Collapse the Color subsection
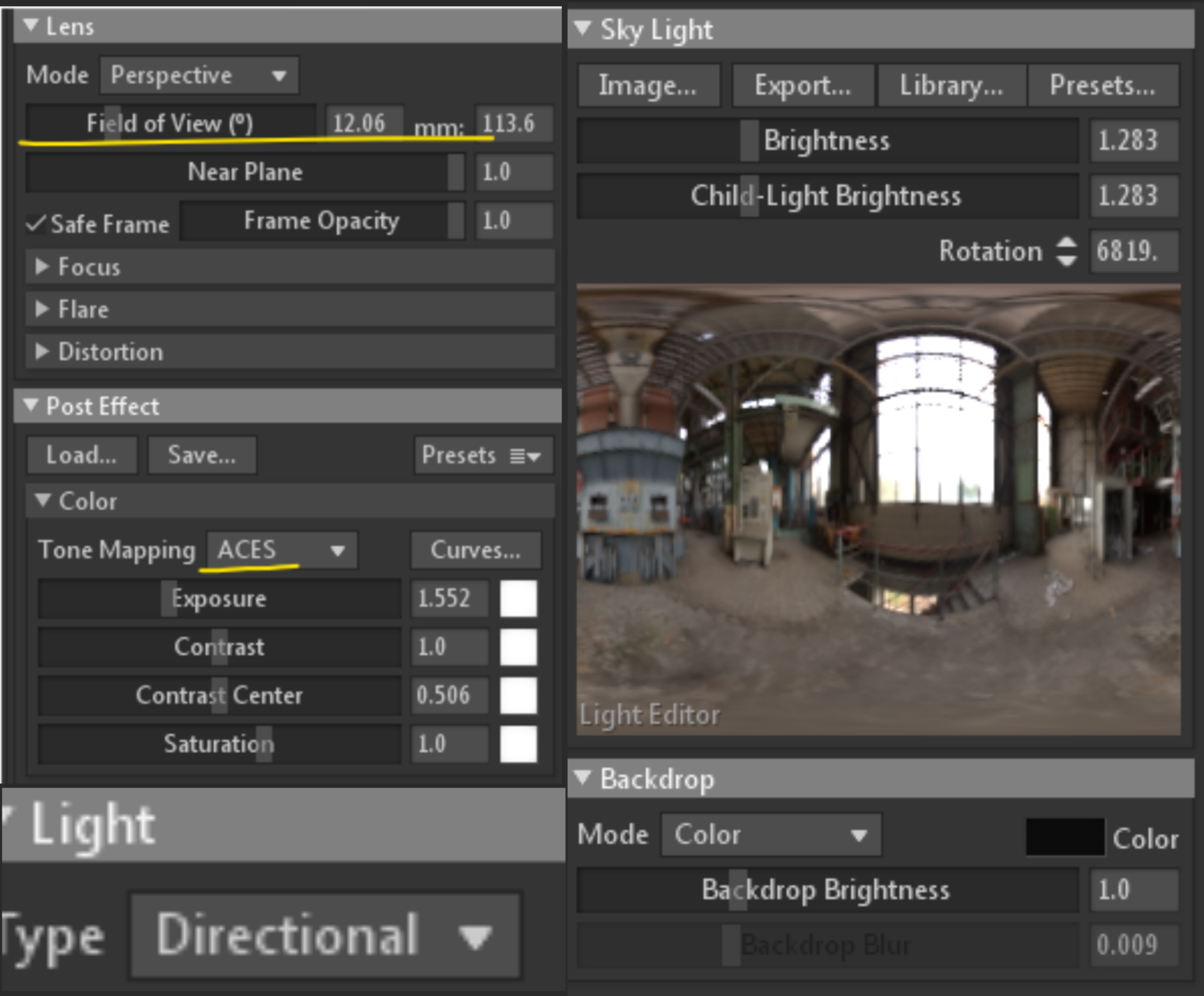Viewport: 1204px width, 996px height. point(42,501)
